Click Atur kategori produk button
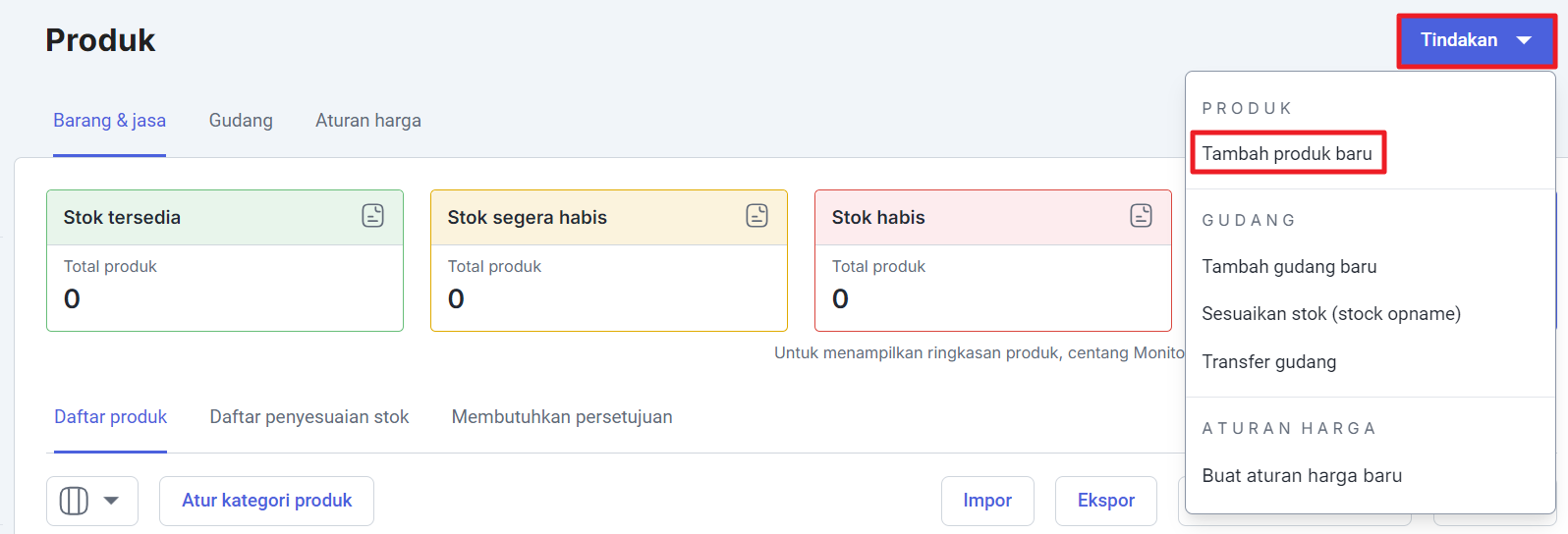1568x534 pixels. tap(267, 501)
